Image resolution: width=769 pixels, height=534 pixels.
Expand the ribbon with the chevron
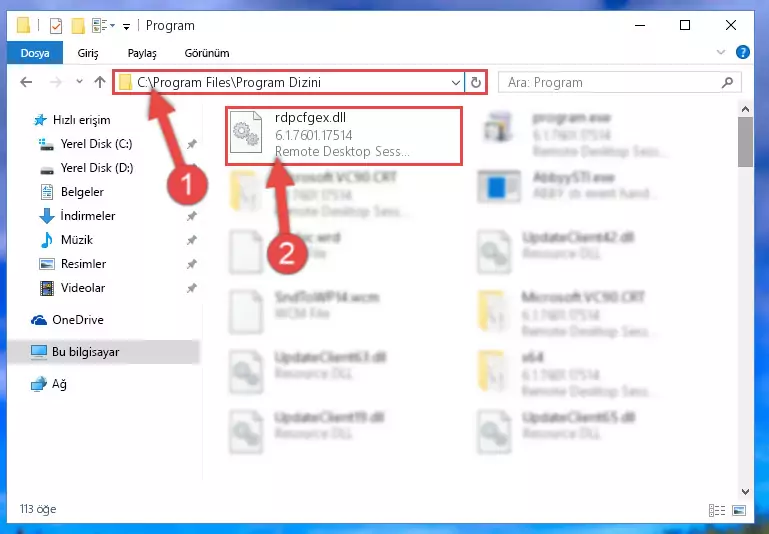pos(720,52)
